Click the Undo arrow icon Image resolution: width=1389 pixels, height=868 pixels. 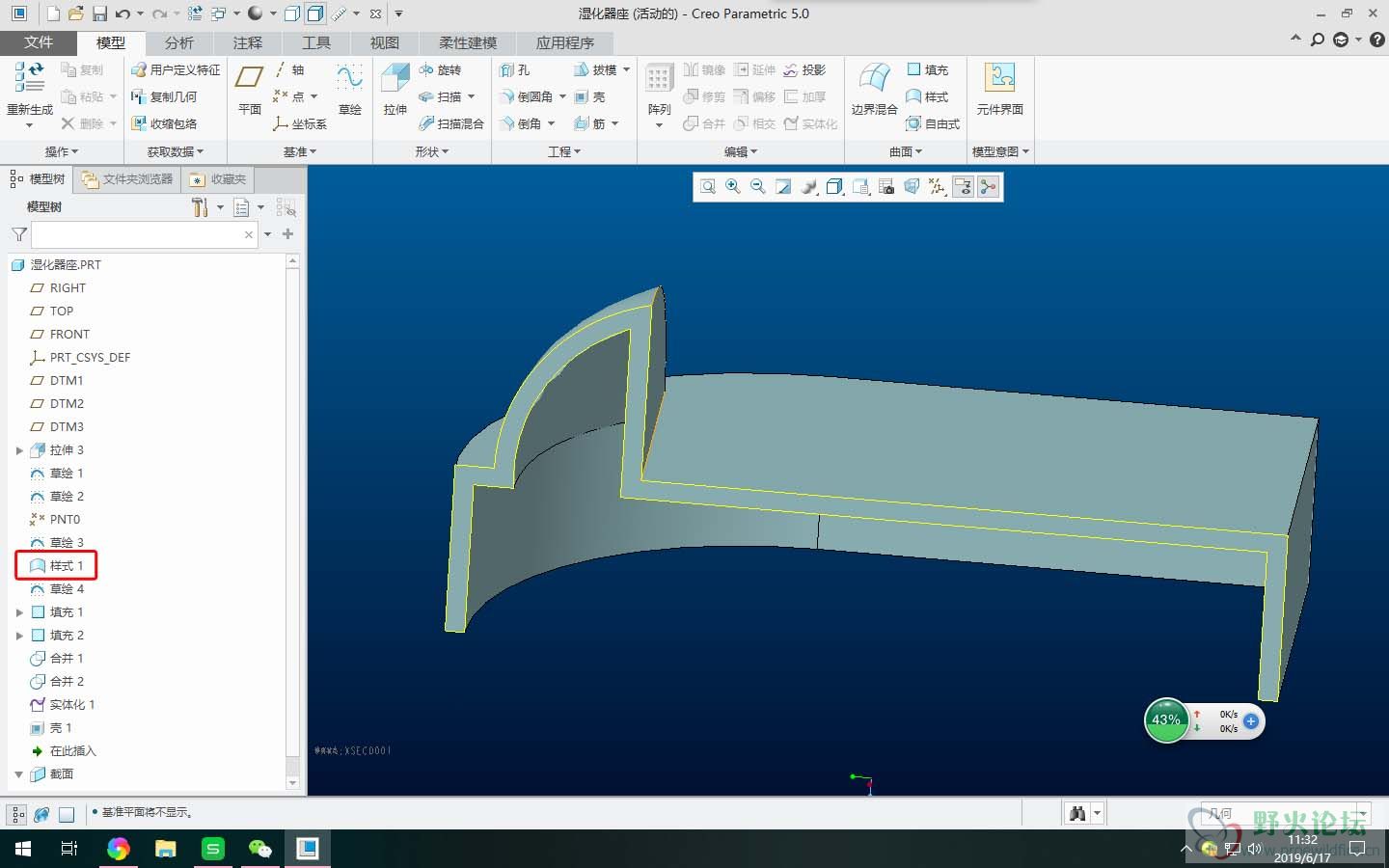(x=123, y=14)
